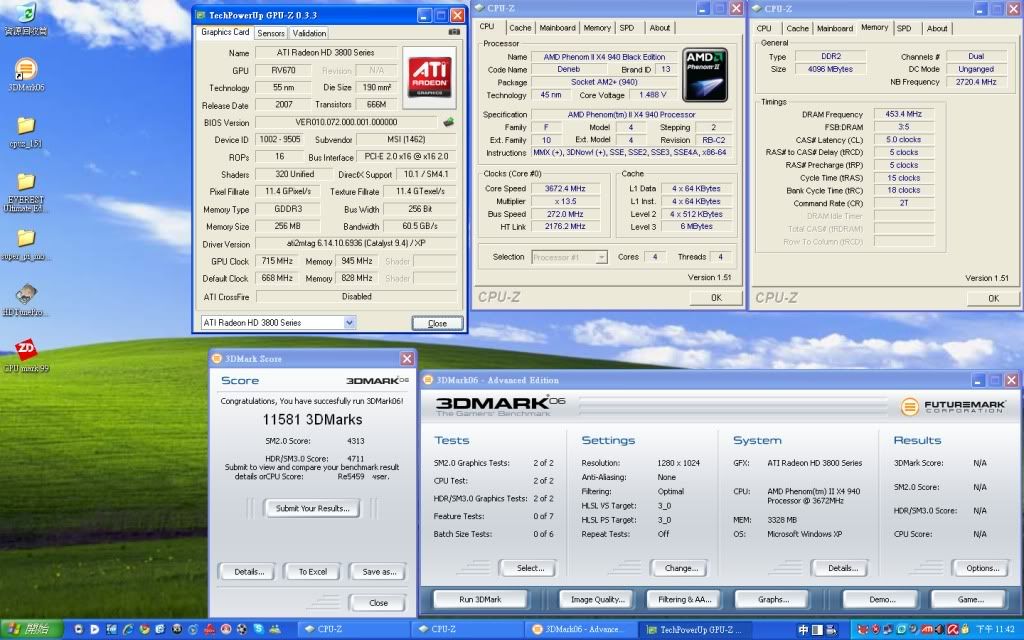1024x640 pixels.
Task: Click Submit Your Results button
Action: (x=312, y=508)
